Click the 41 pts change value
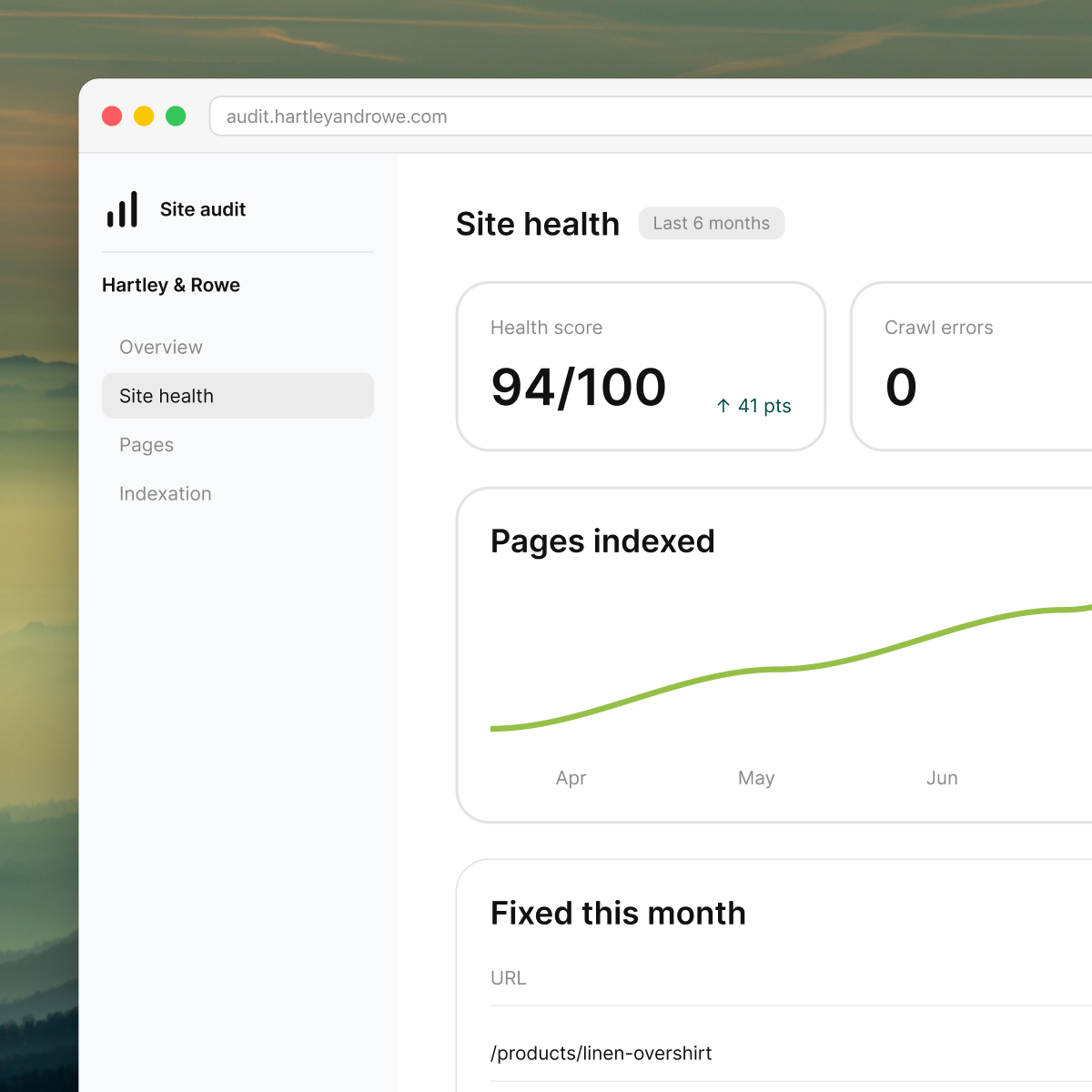 pos(764,406)
